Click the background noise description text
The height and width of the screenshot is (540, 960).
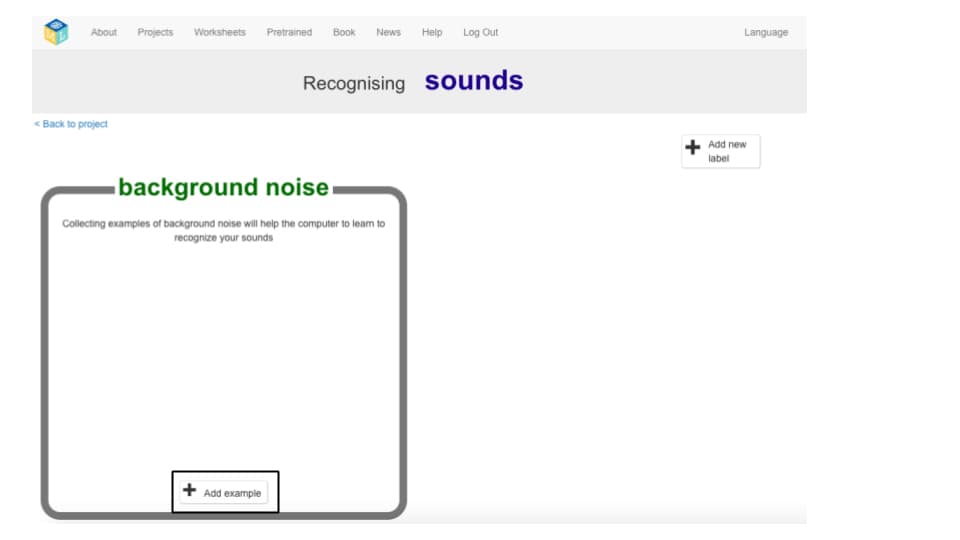(223, 230)
